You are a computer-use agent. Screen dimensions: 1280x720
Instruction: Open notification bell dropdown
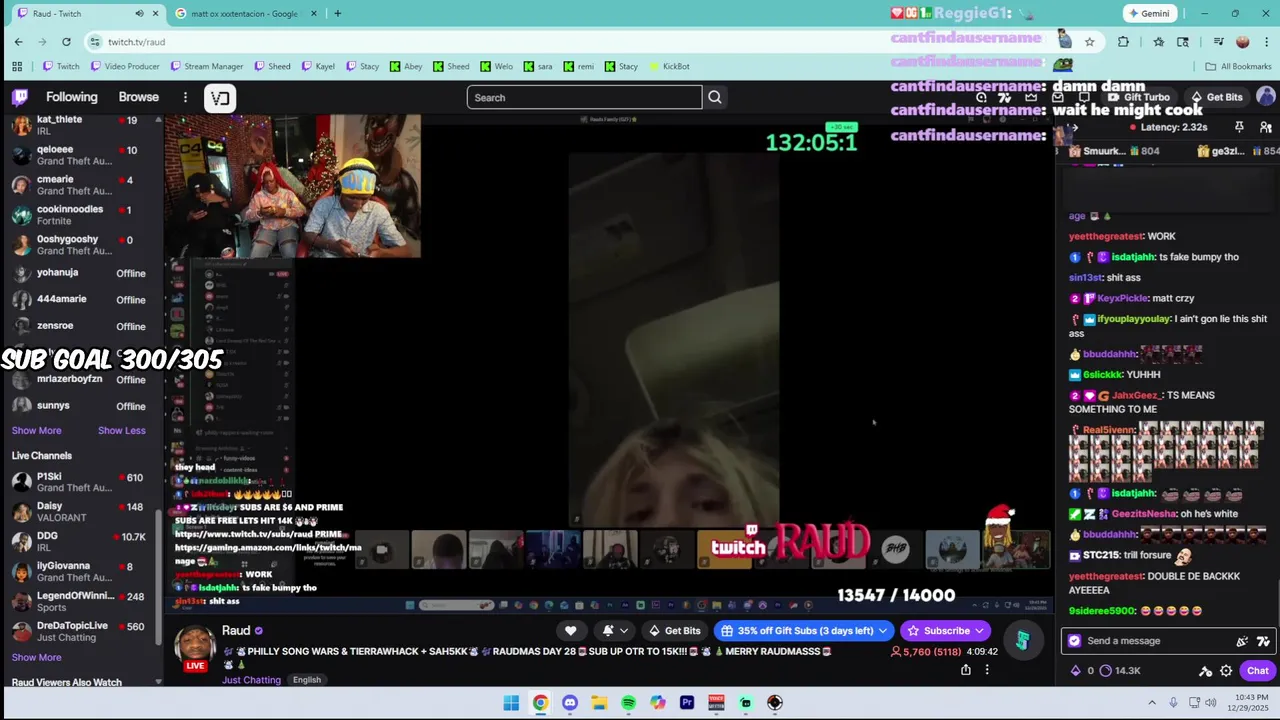(x=614, y=630)
